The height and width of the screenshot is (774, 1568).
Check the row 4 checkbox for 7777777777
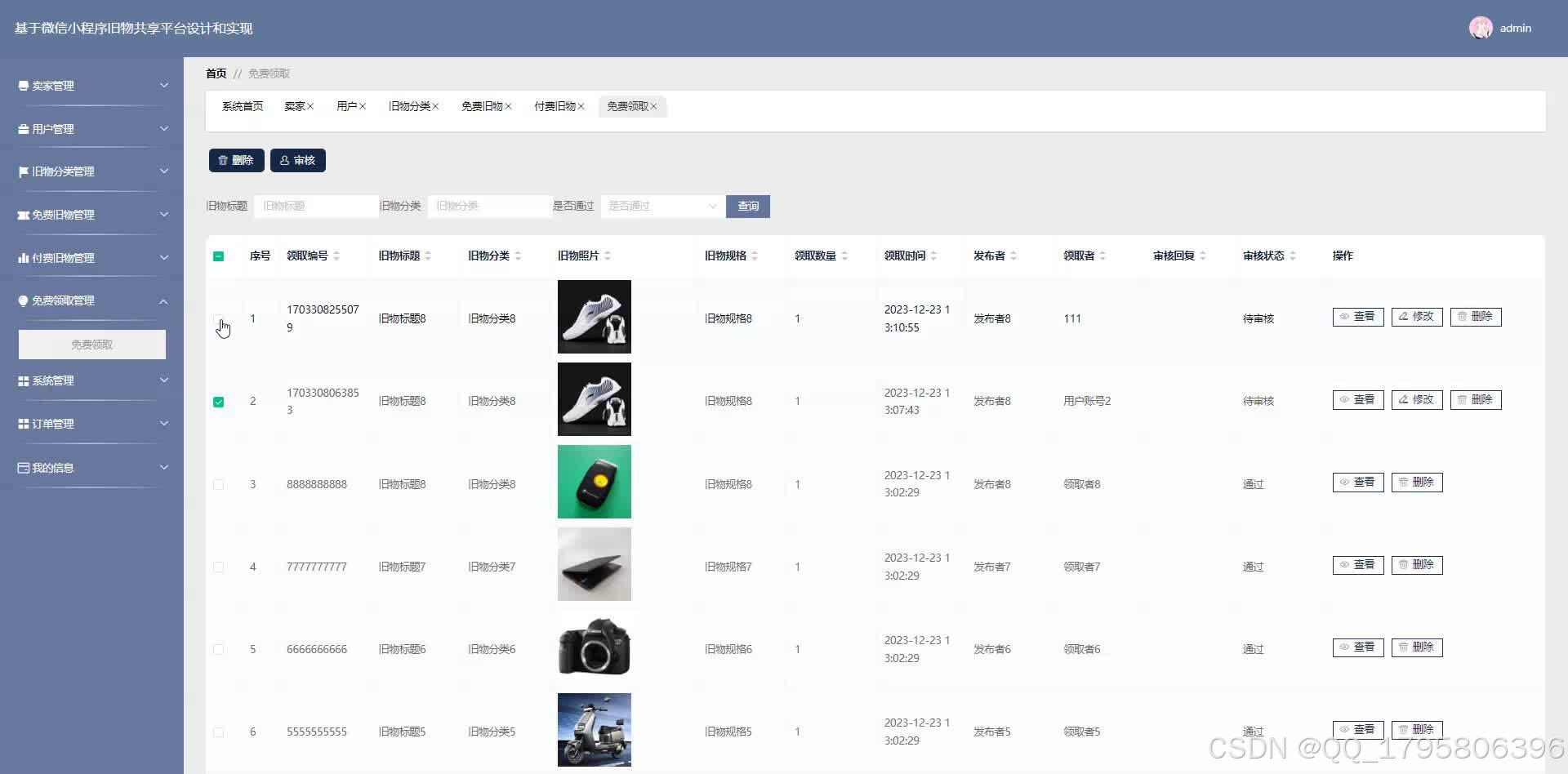(x=218, y=567)
